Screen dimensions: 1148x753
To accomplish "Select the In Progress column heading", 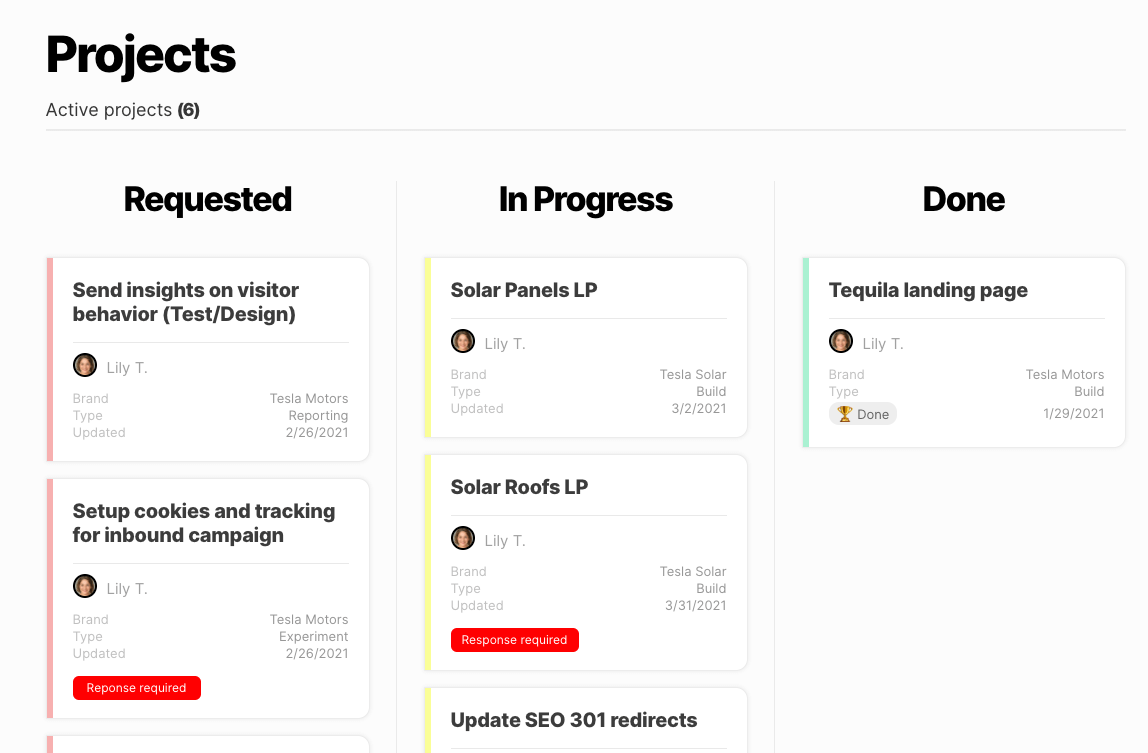I will 586,199.
